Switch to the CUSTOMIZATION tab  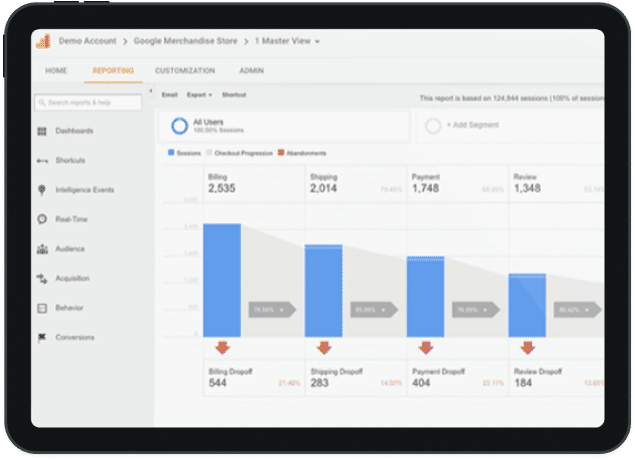tap(185, 71)
